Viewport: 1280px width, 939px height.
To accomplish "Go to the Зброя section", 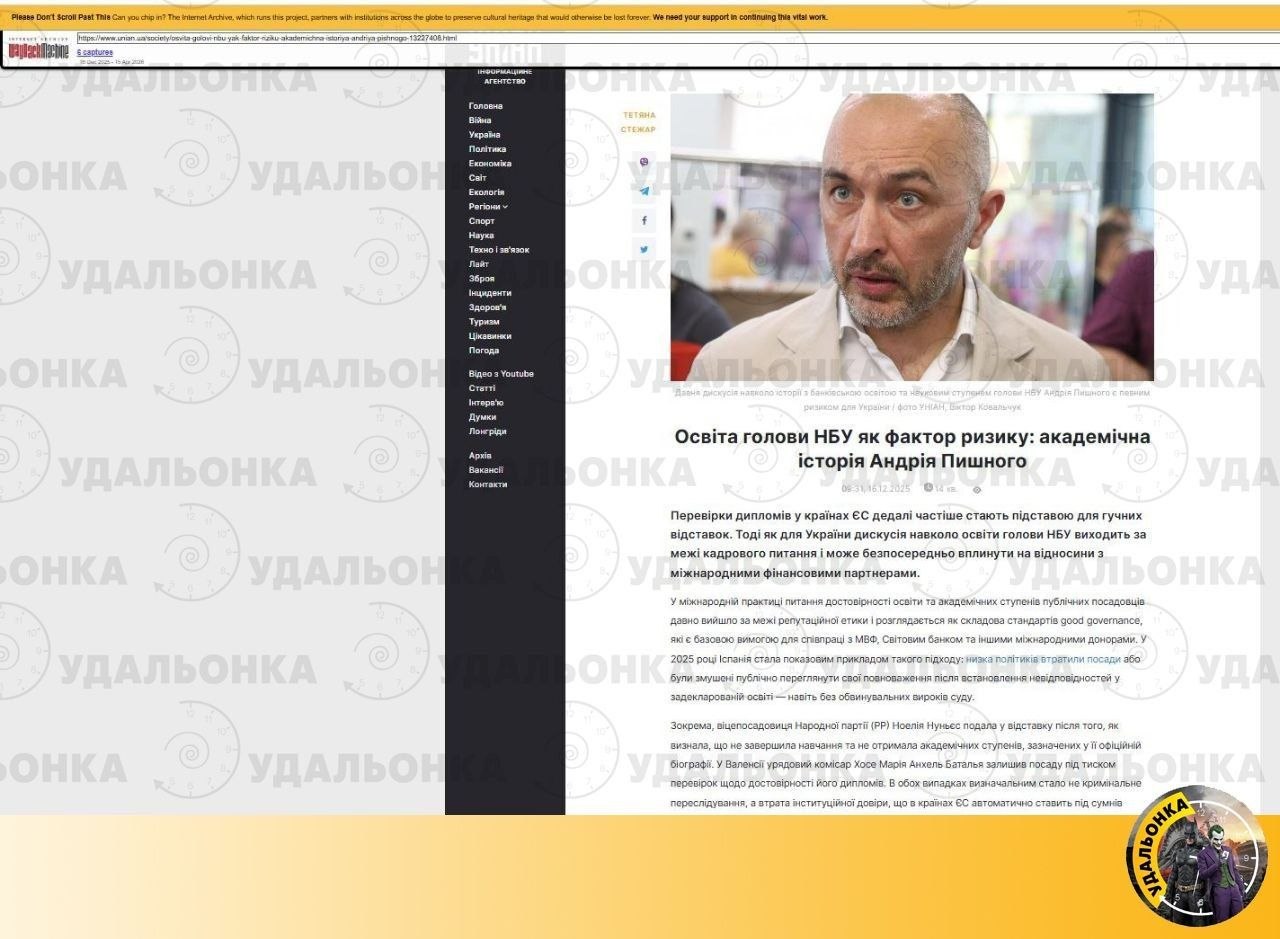I will 482,278.
